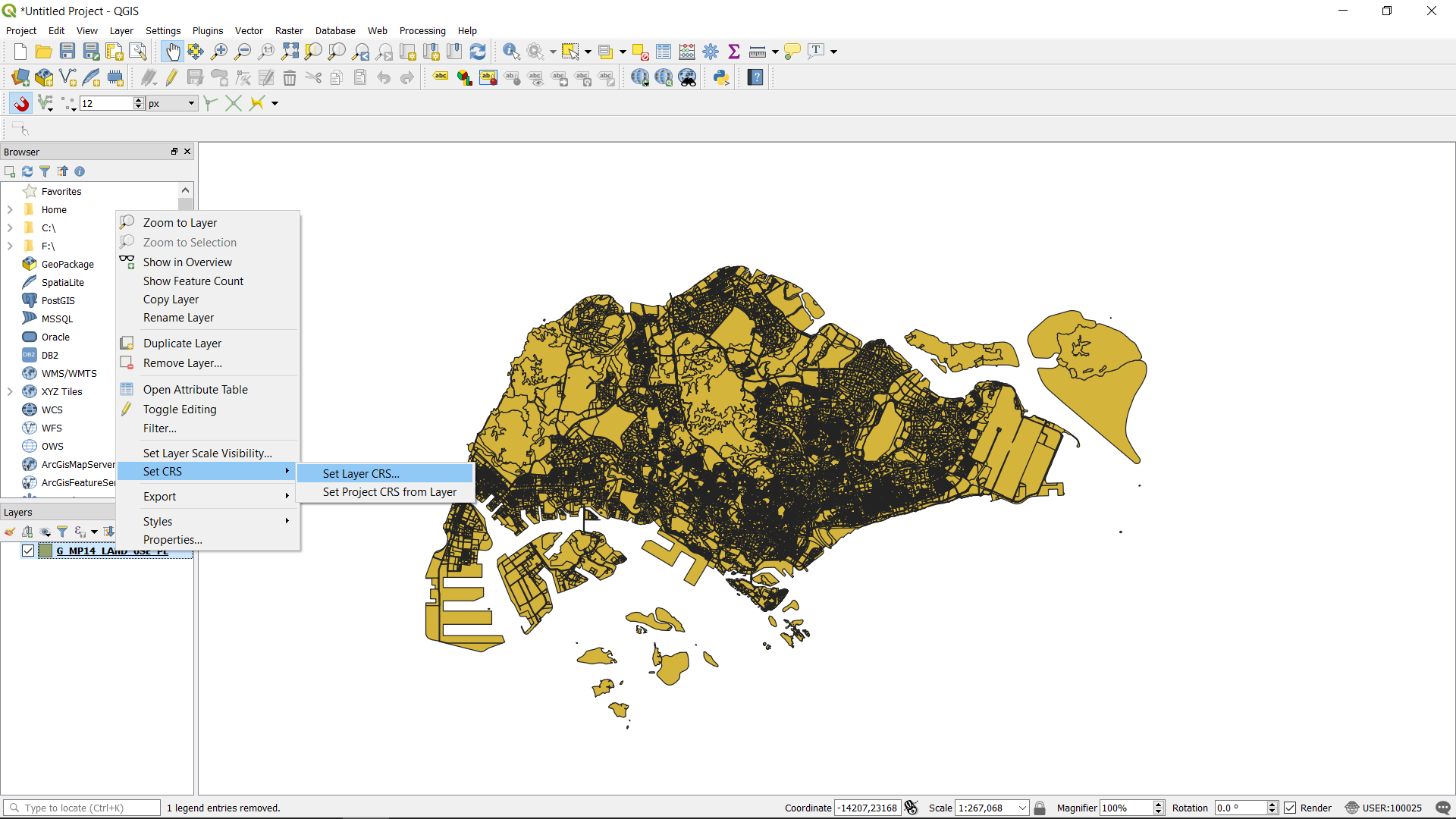Toggle the scale lock icon

pos(1040,808)
